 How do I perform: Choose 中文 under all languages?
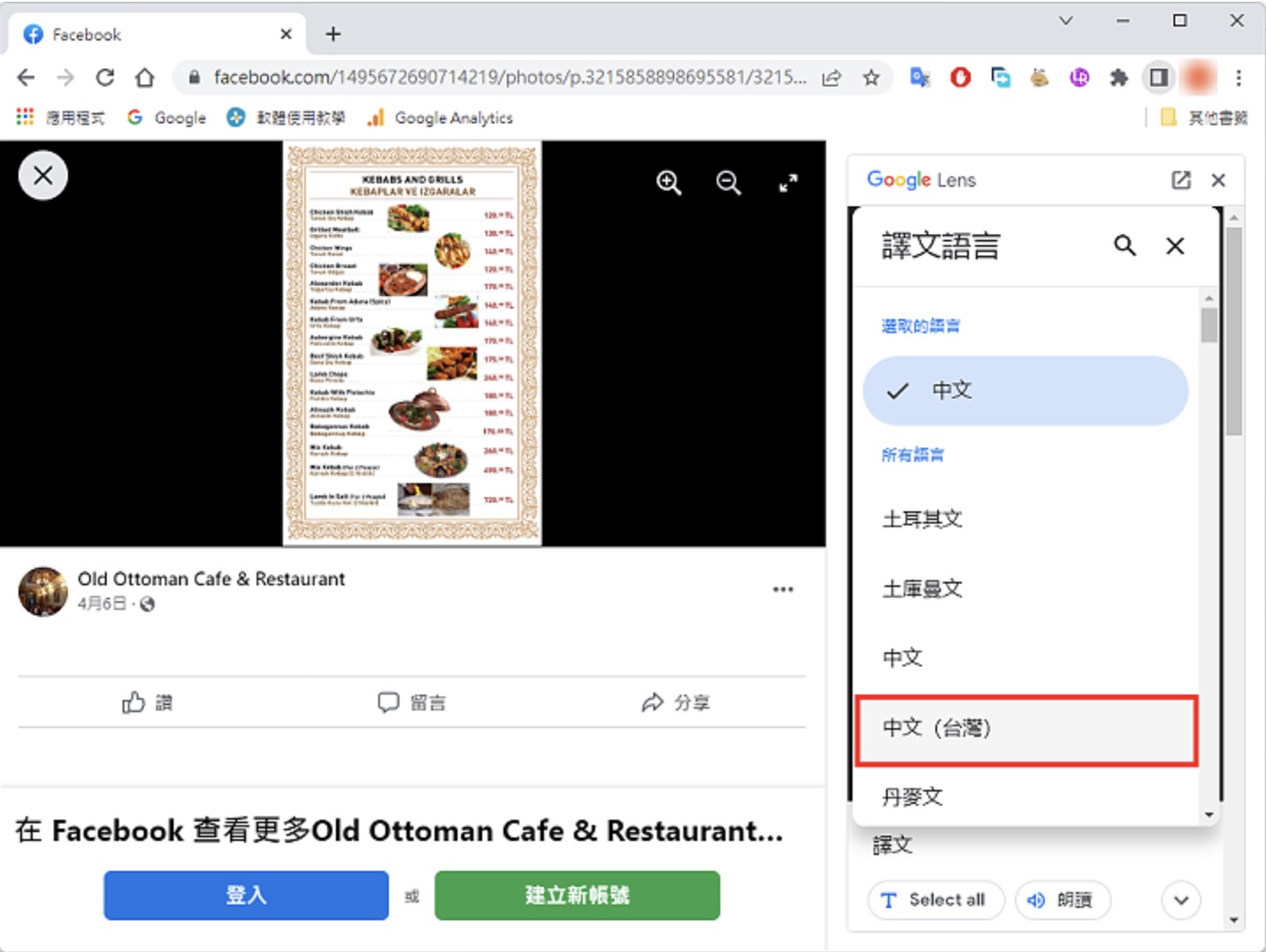1026,658
